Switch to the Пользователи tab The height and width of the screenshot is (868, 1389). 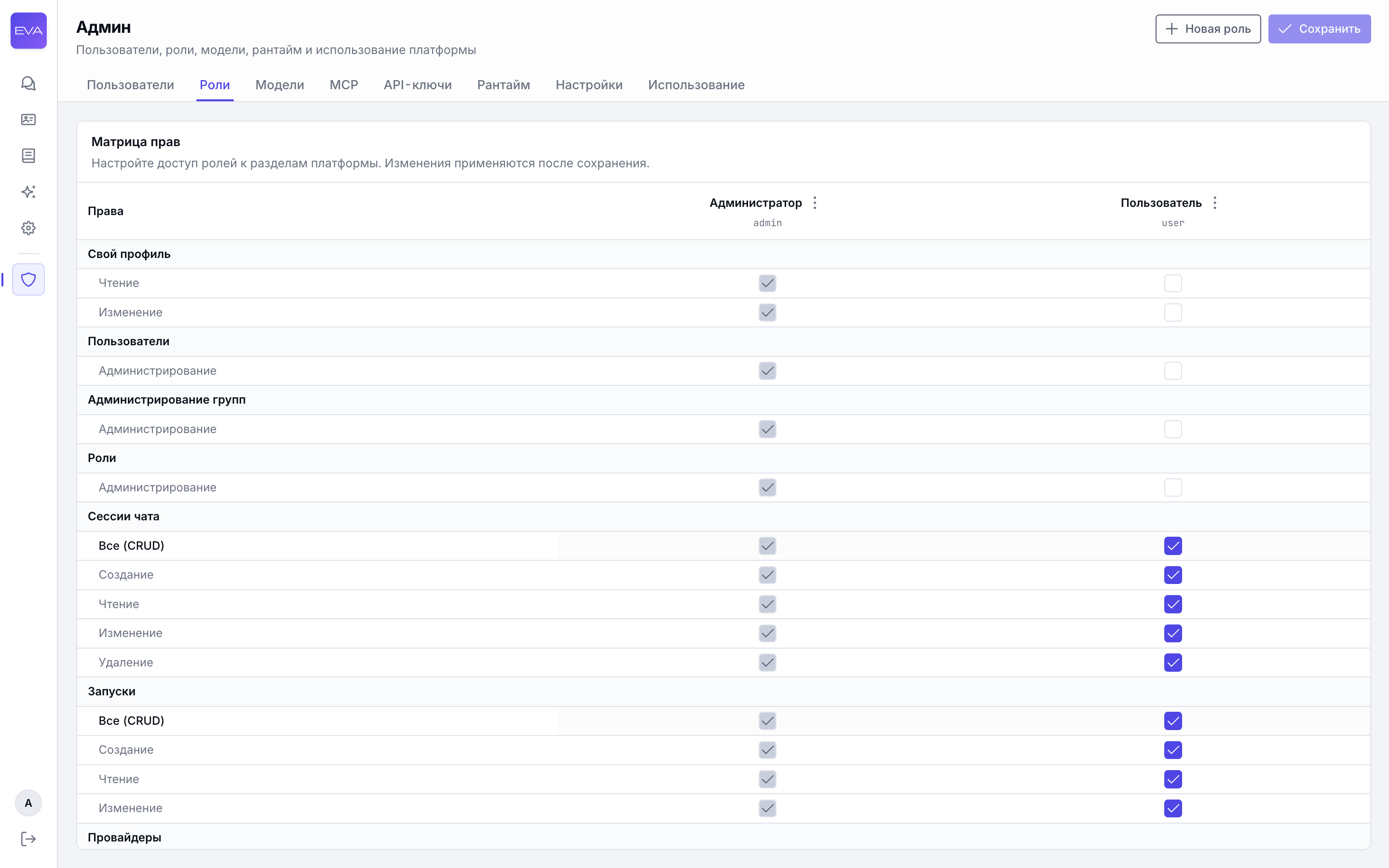click(130, 85)
